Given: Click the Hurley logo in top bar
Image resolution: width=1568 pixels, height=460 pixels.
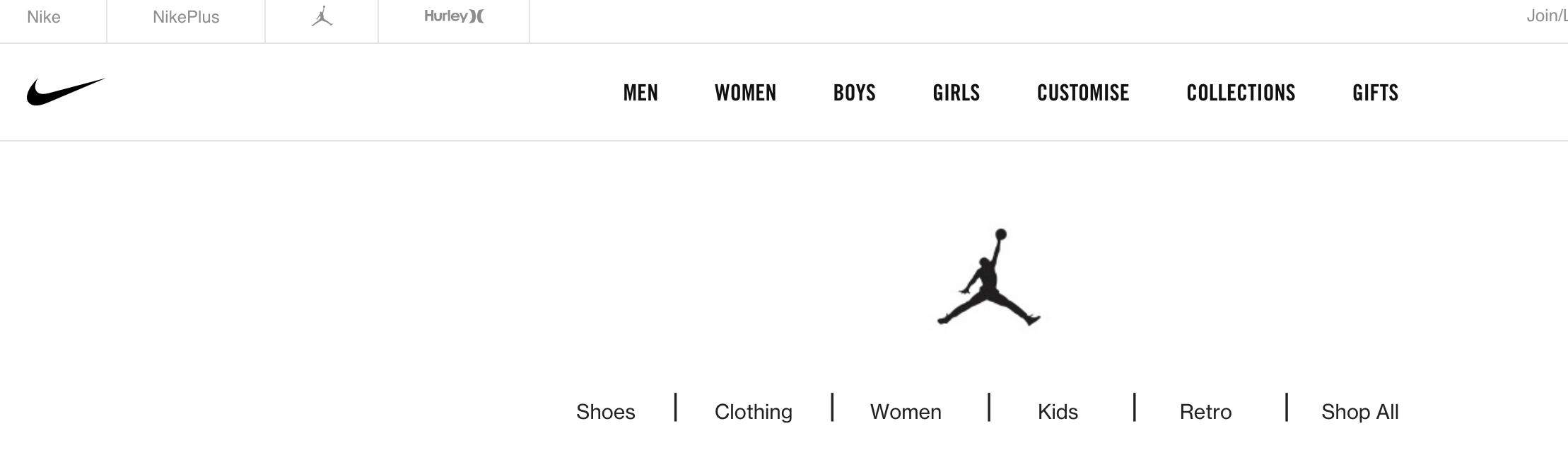Looking at the screenshot, I should pyautogui.click(x=454, y=16).
